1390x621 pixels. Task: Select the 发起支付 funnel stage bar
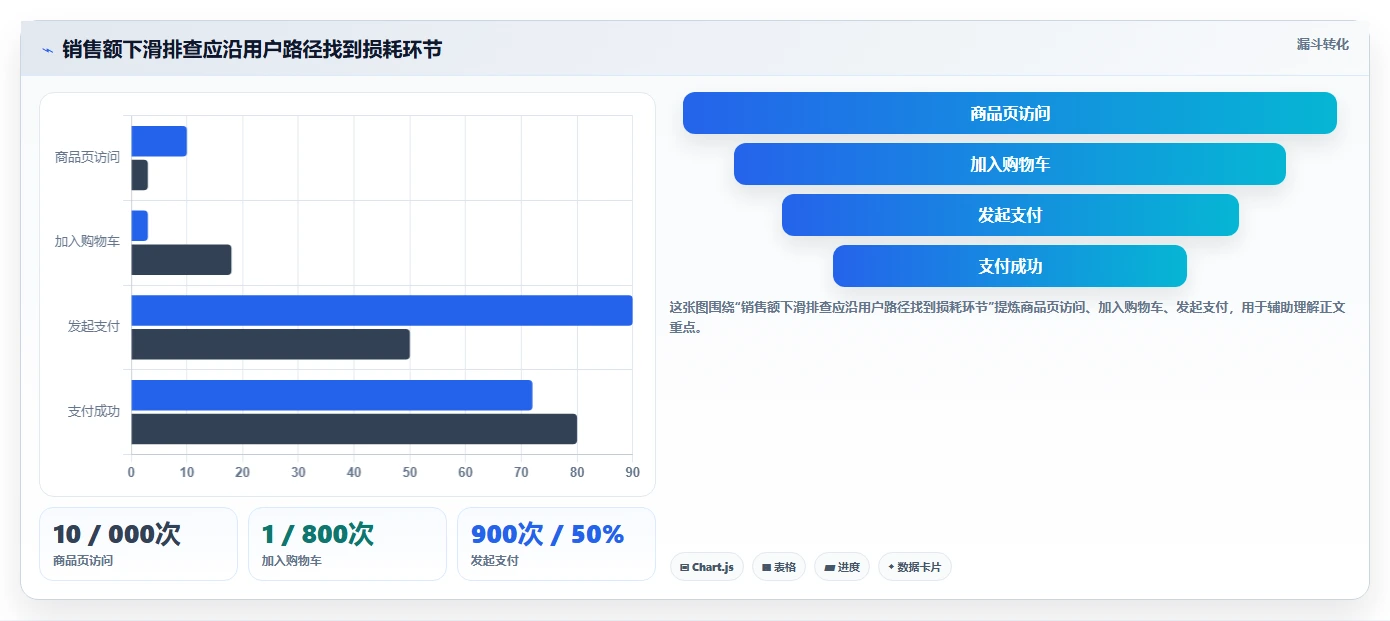pos(1010,215)
